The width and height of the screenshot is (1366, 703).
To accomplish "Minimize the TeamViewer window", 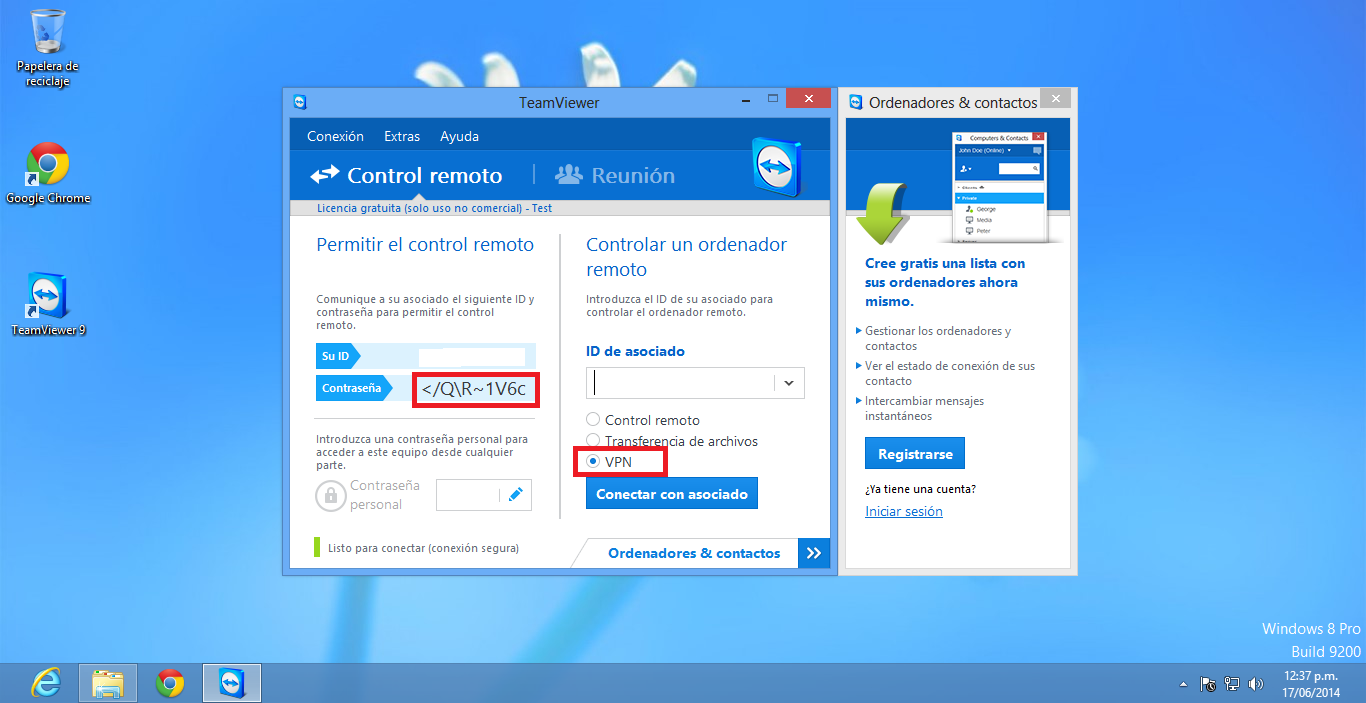I will (x=746, y=100).
